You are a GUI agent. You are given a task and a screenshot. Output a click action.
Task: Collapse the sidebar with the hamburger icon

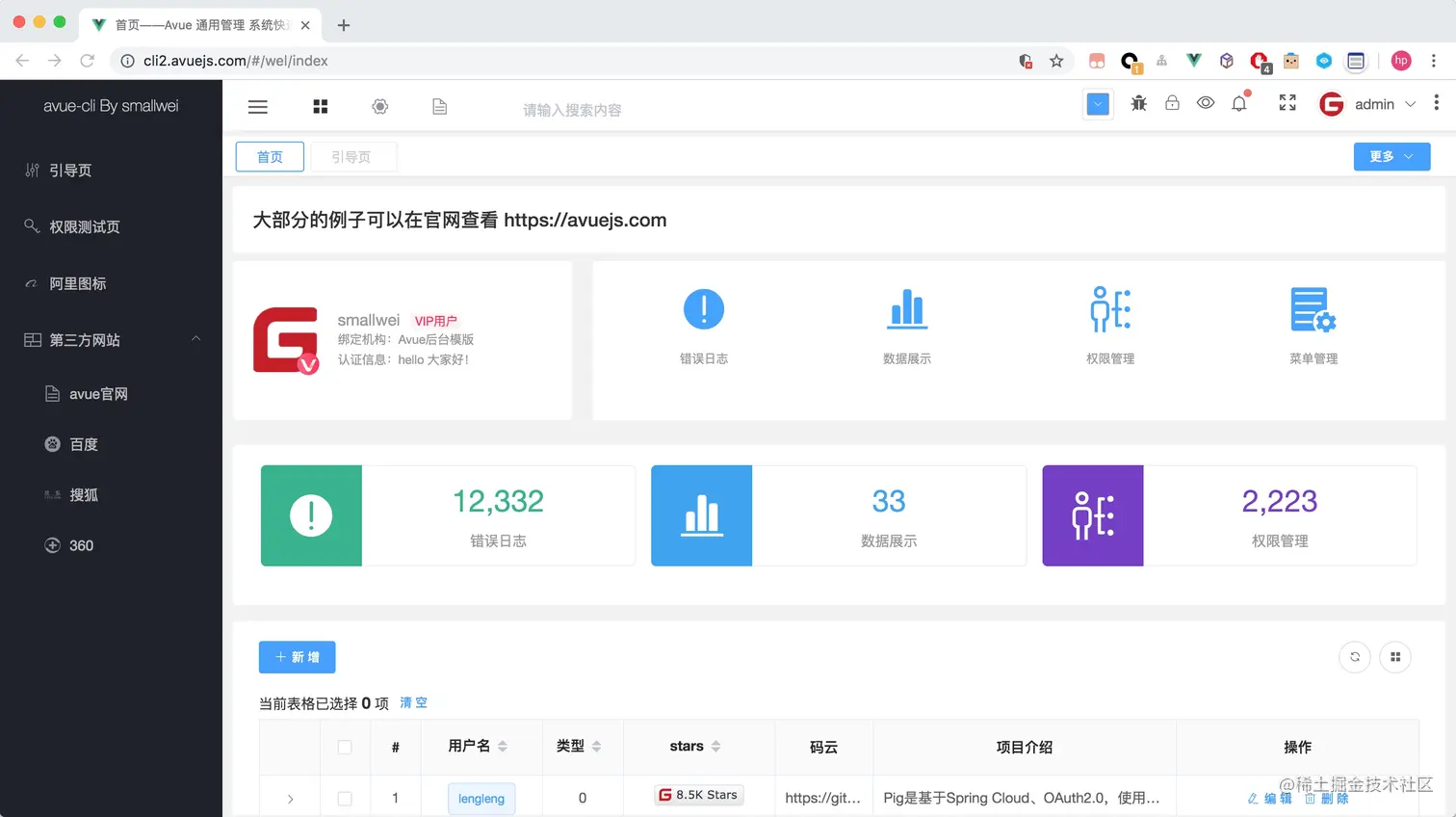click(257, 107)
